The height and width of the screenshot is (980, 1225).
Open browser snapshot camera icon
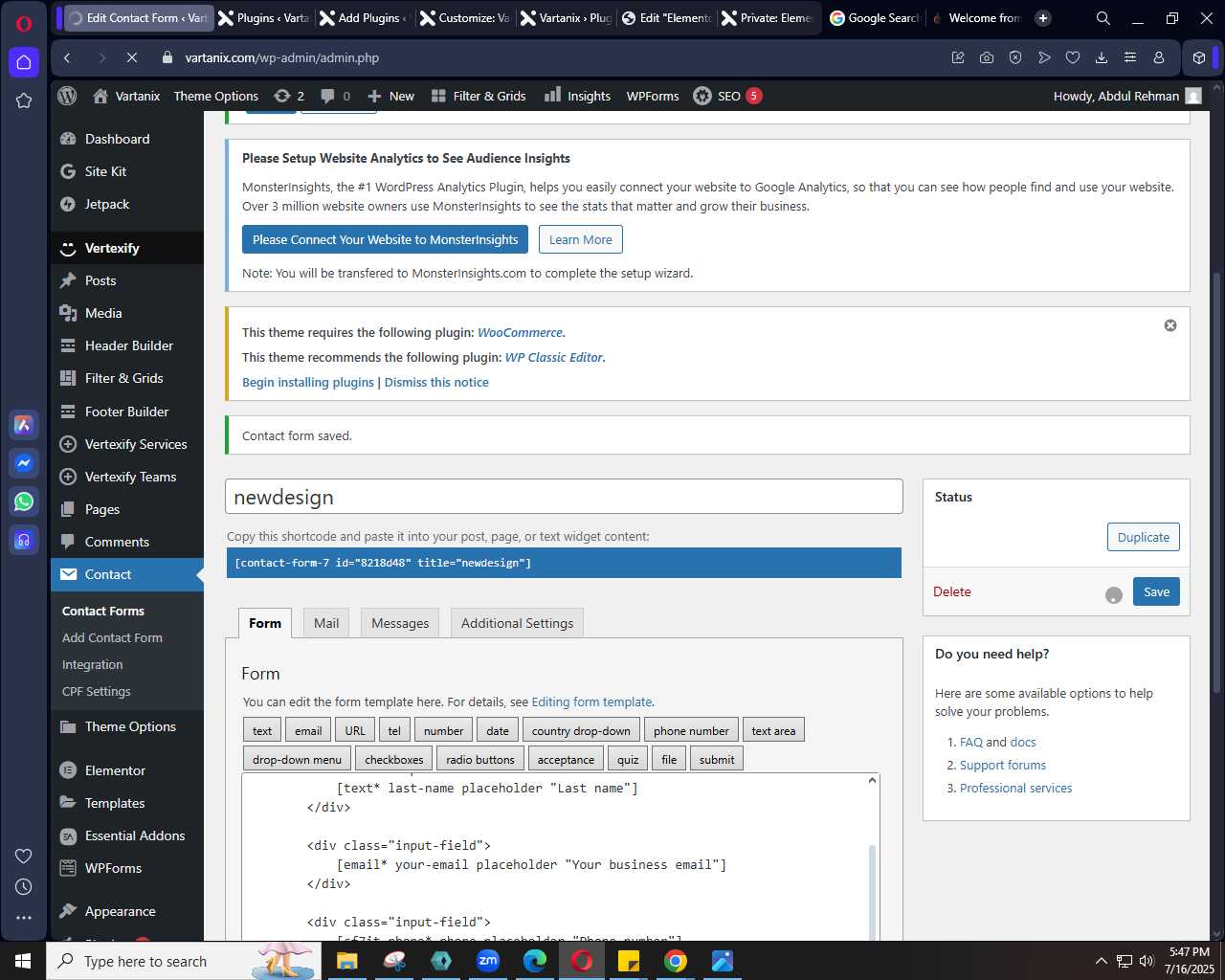tap(987, 57)
